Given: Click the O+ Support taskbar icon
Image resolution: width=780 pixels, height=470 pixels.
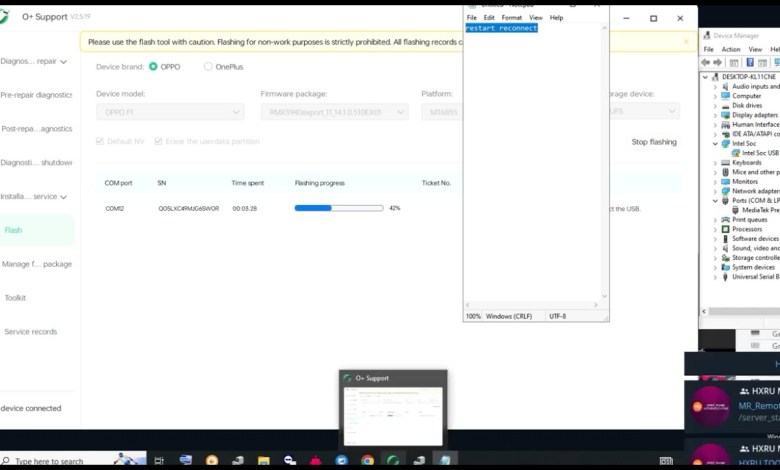Looking at the screenshot, I should [393, 461].
